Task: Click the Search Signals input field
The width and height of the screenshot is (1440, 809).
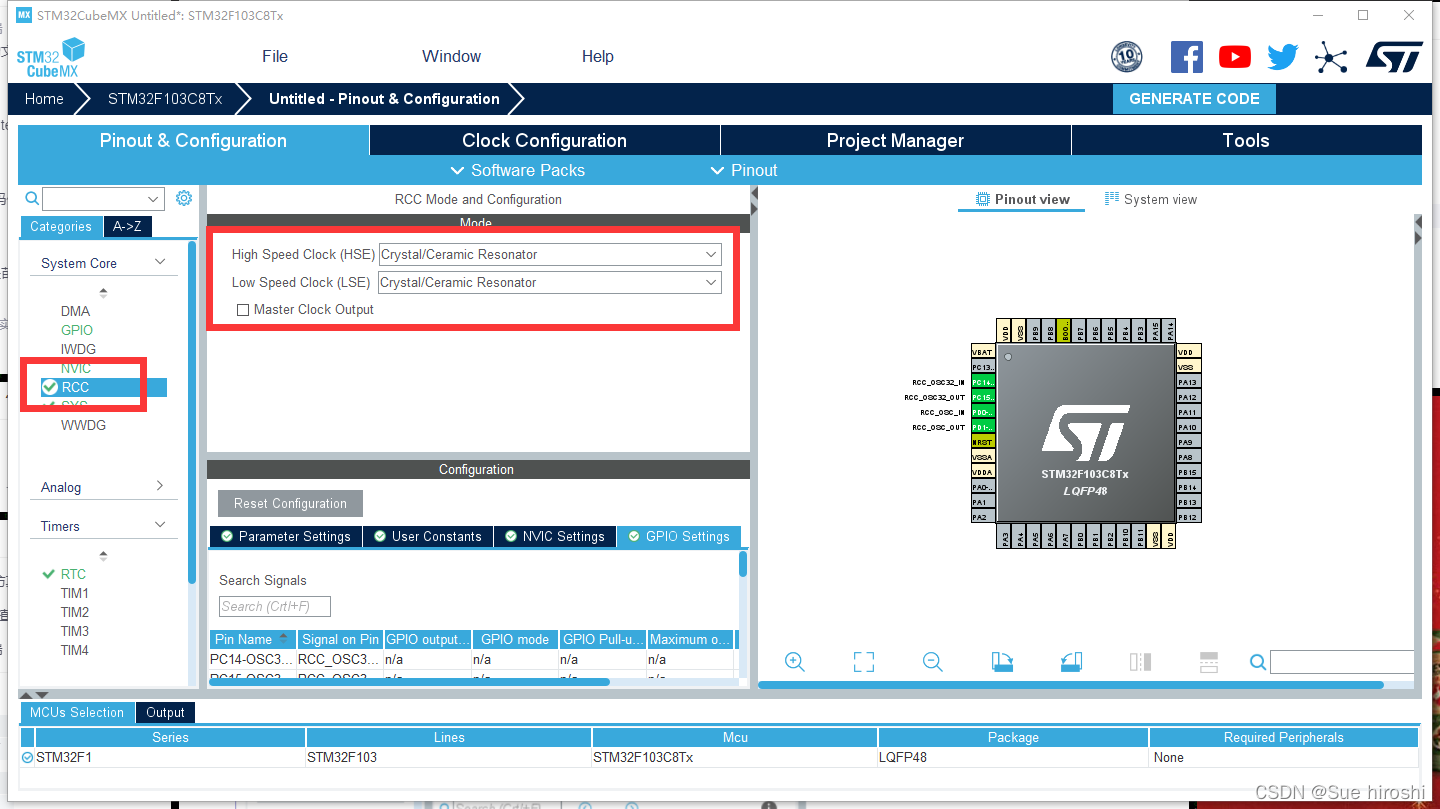Action: pyautogui.click(x=275, y=607)
